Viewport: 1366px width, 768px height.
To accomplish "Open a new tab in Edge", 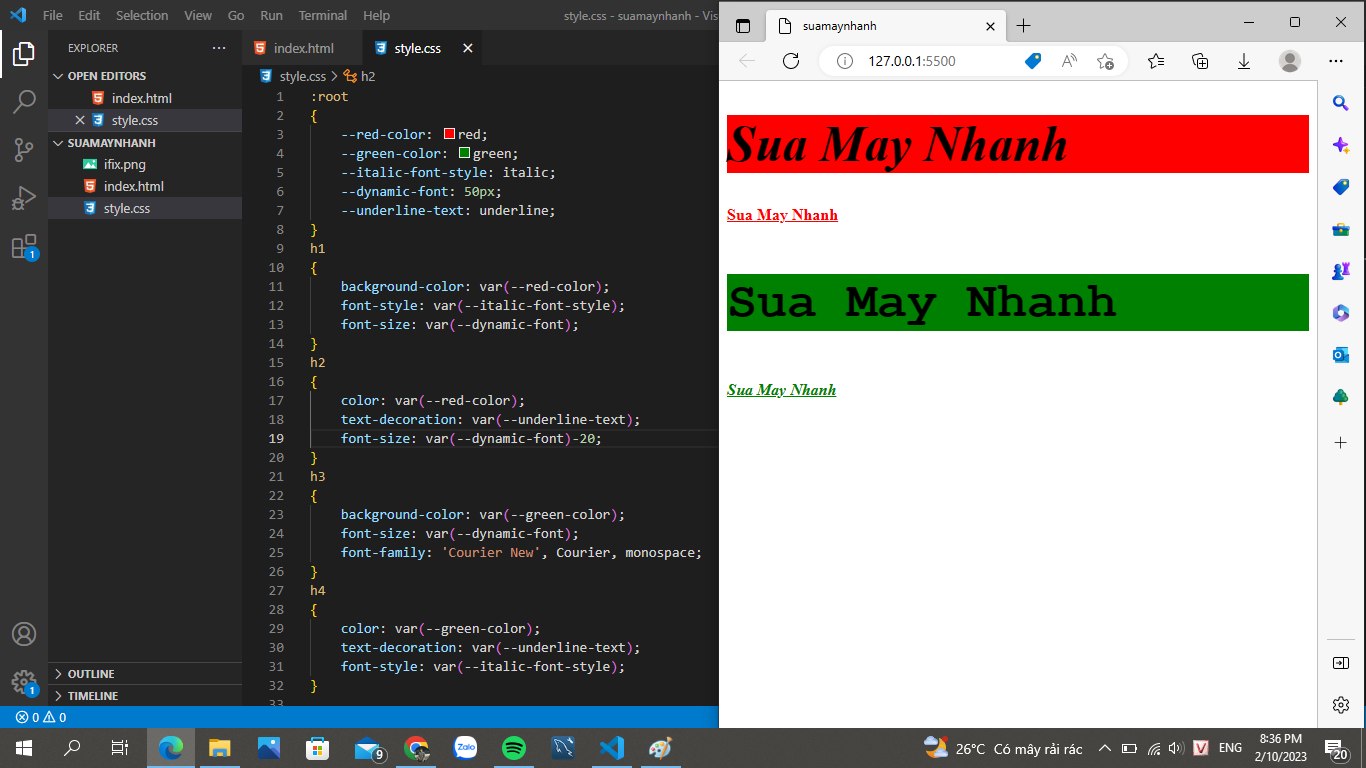I will tap(1023, 26).
